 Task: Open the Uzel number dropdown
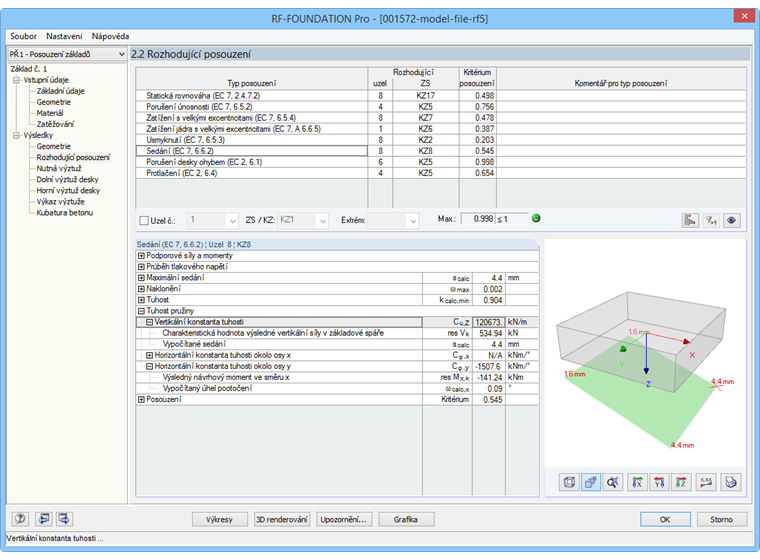[233, 221]
